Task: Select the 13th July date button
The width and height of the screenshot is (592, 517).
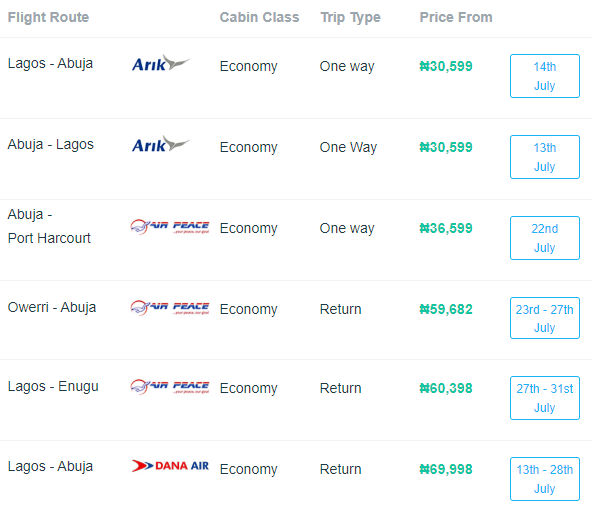Action: (x=545, y=157)
